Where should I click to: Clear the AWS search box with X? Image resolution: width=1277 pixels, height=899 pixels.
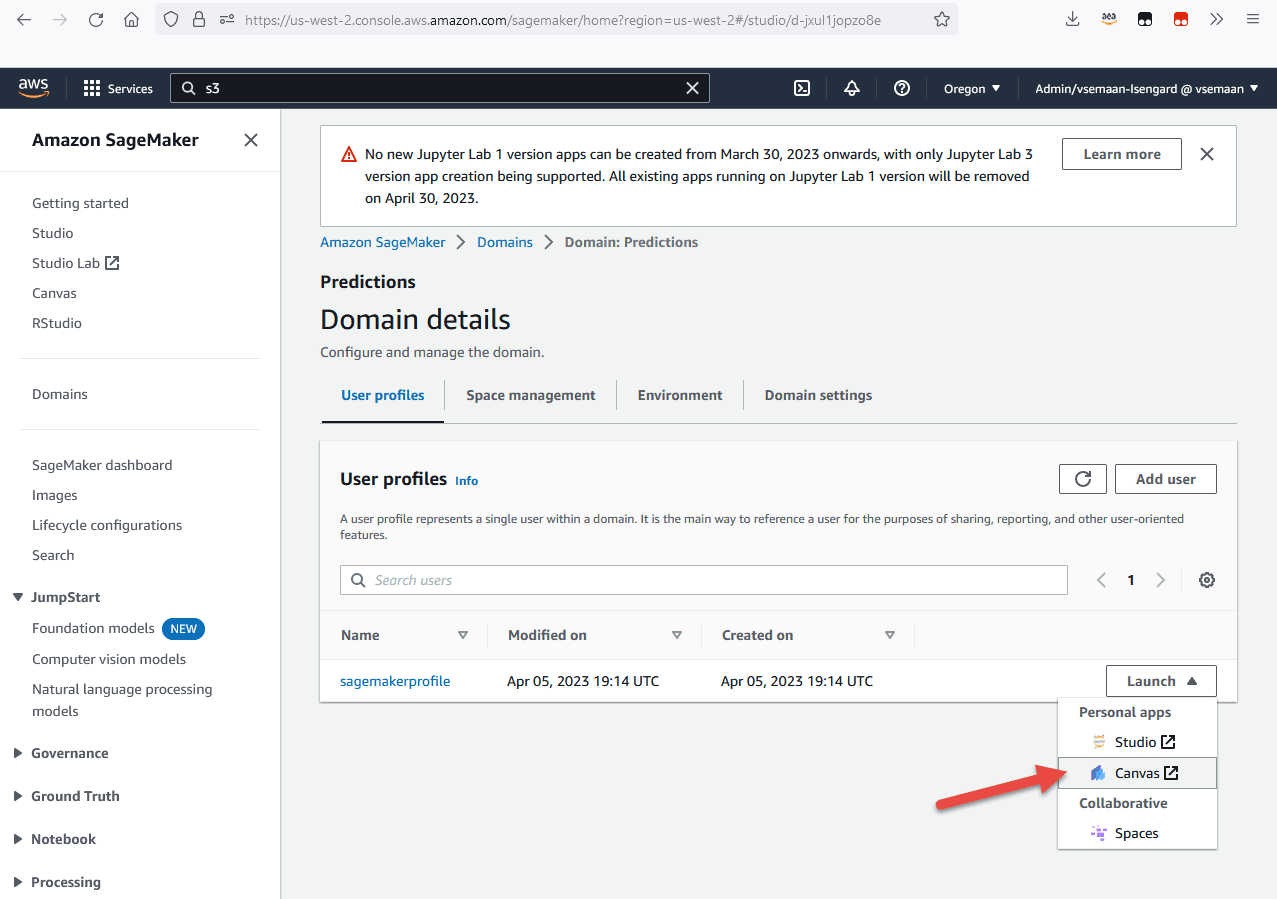click(692, 88)
